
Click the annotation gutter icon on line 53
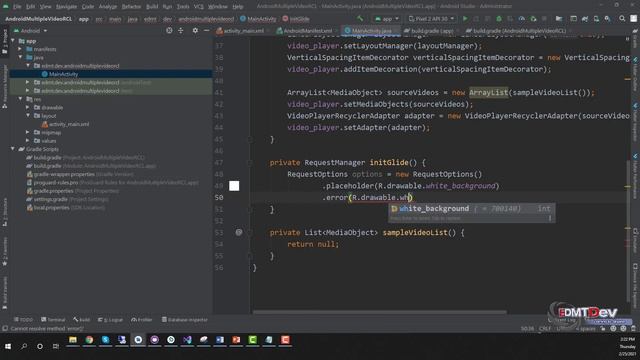239,232
